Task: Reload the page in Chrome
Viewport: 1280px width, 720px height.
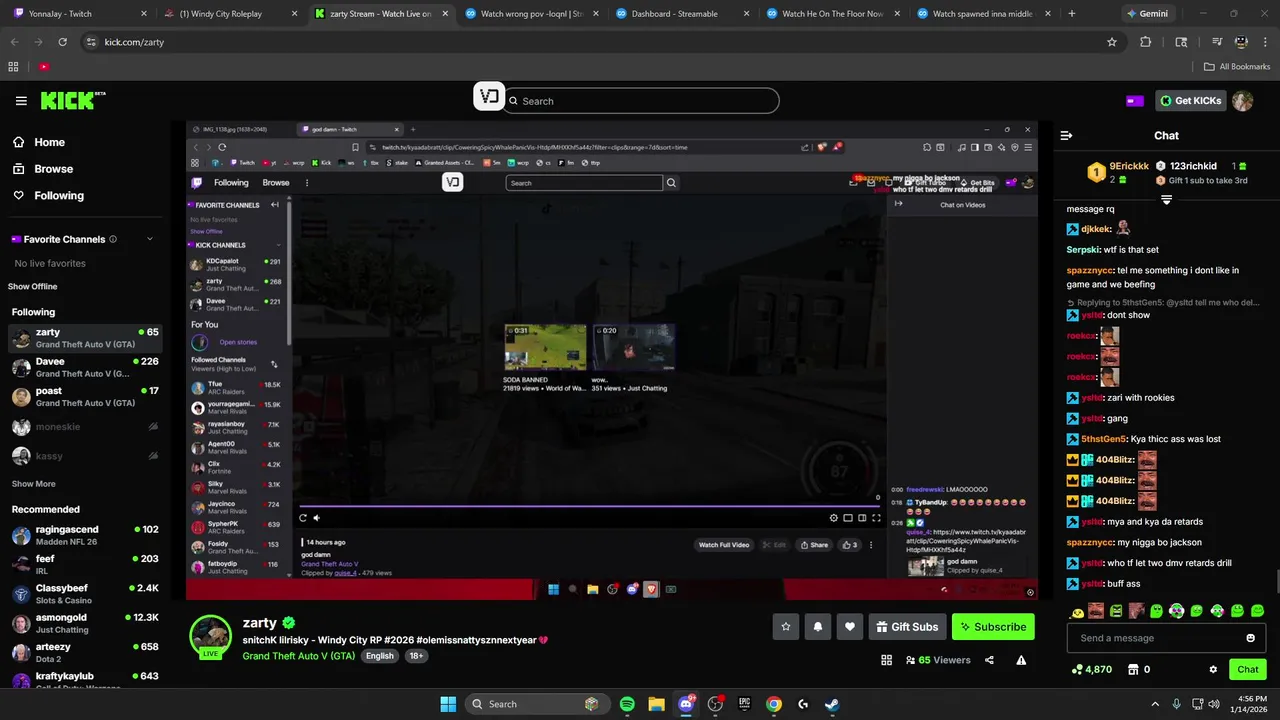Action: (x=62, y=42)
